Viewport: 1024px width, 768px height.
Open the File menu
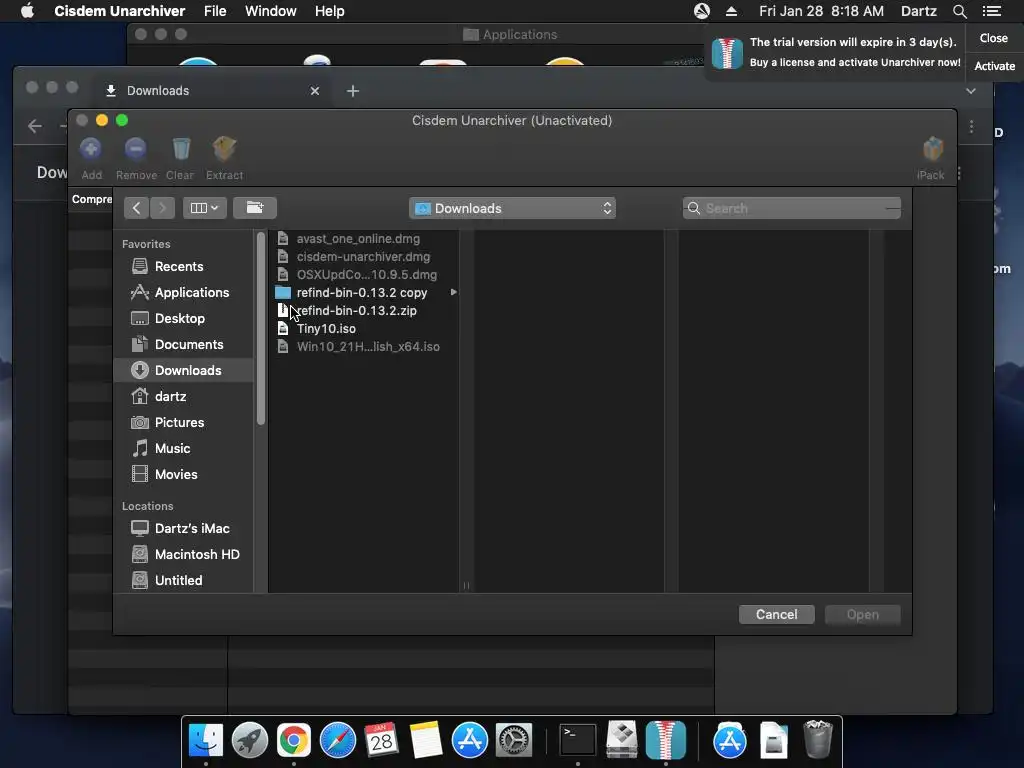[x=215, y=11]
